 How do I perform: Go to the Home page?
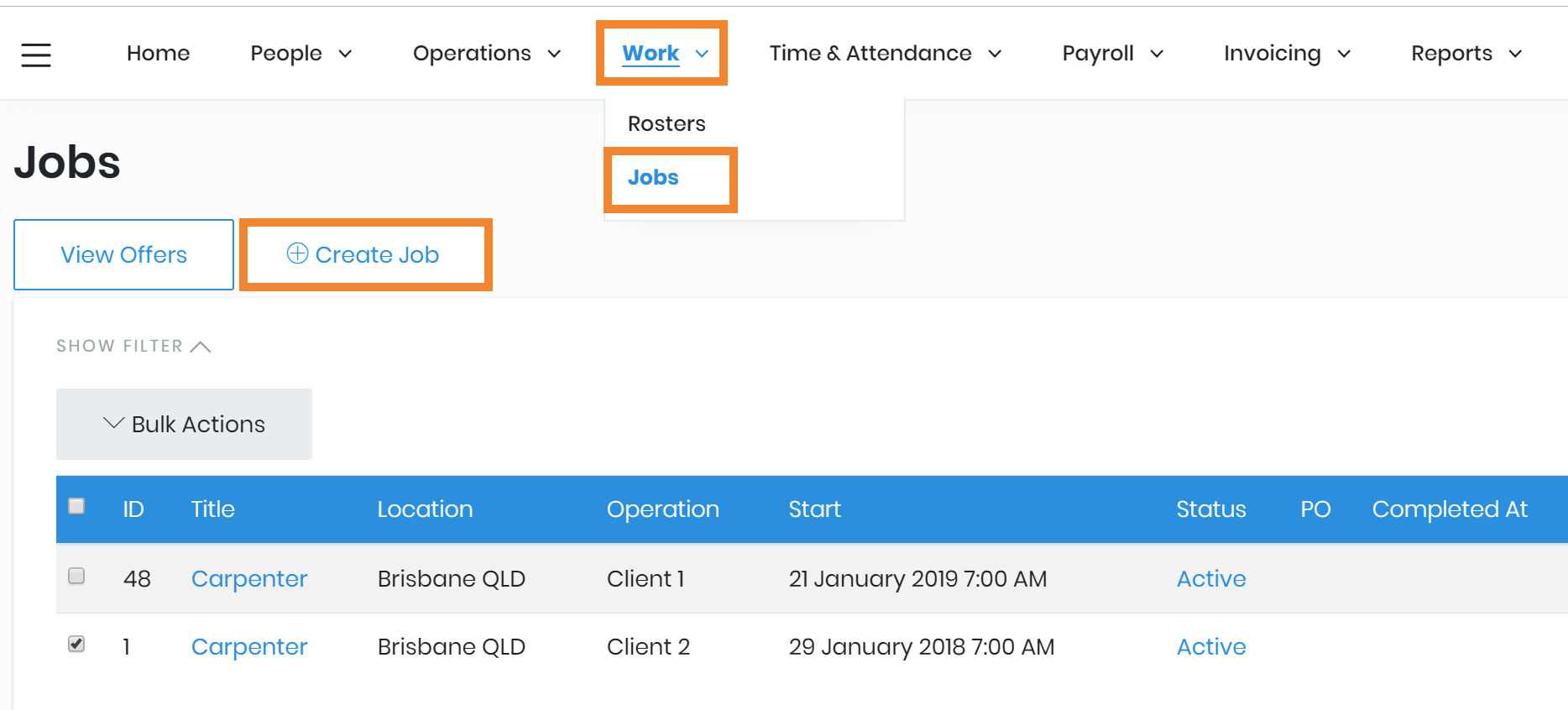pyautogui.click(x=158, y=54)
